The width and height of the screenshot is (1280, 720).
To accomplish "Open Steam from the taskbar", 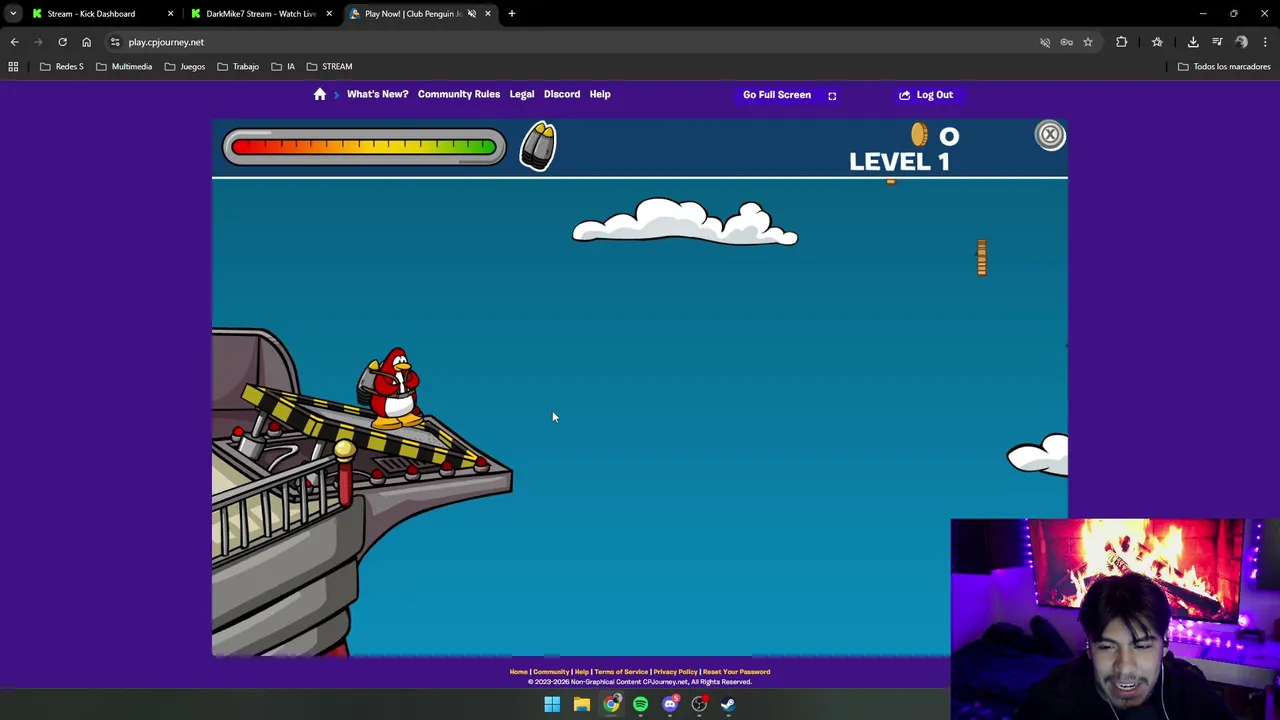I will point(728,704).
